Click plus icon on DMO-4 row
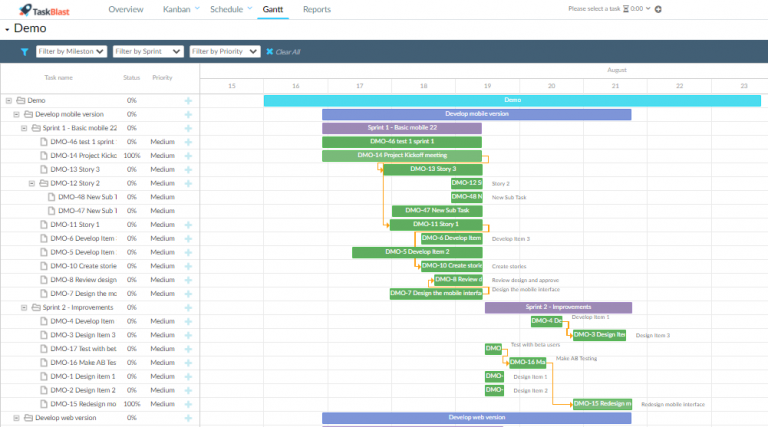The image size is (768, 427). tap(188, 321)
